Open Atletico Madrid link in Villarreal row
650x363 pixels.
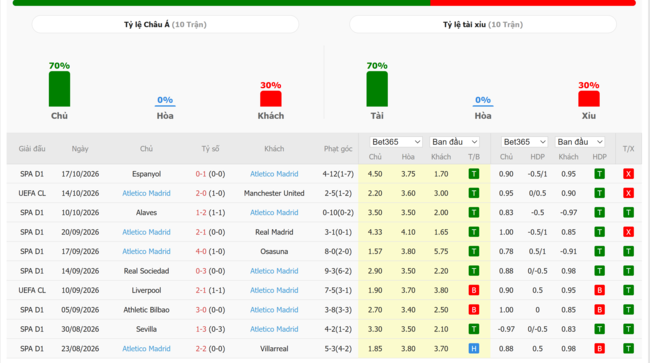pos(146,348)
